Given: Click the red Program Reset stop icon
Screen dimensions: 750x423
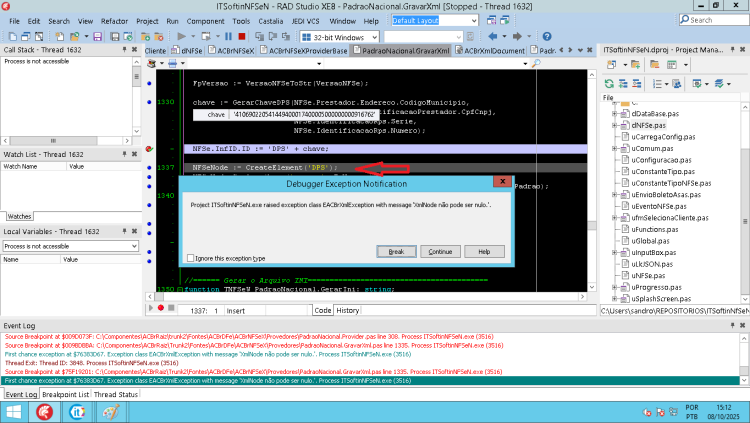Looking at the screenshot, I should (242, 36).
